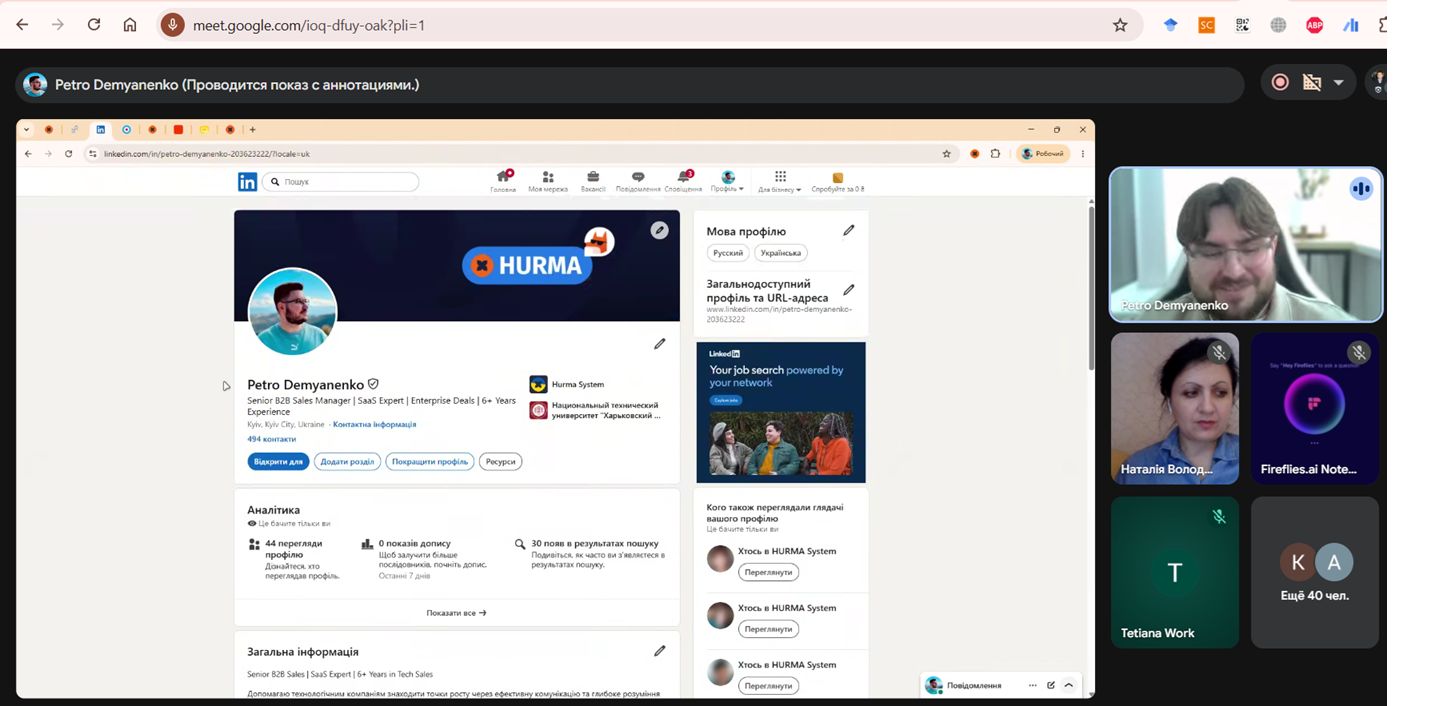Open the outer browser's home page button
Image resolution: width=1429 pixels, height=706 pixels.
click(x=130, y=25)
